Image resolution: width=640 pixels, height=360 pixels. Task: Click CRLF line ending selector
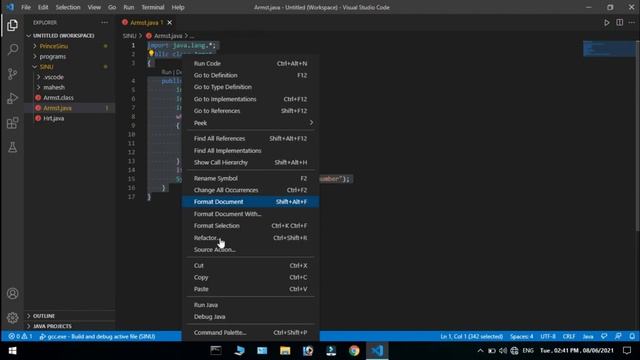click(x=569, y=336)
